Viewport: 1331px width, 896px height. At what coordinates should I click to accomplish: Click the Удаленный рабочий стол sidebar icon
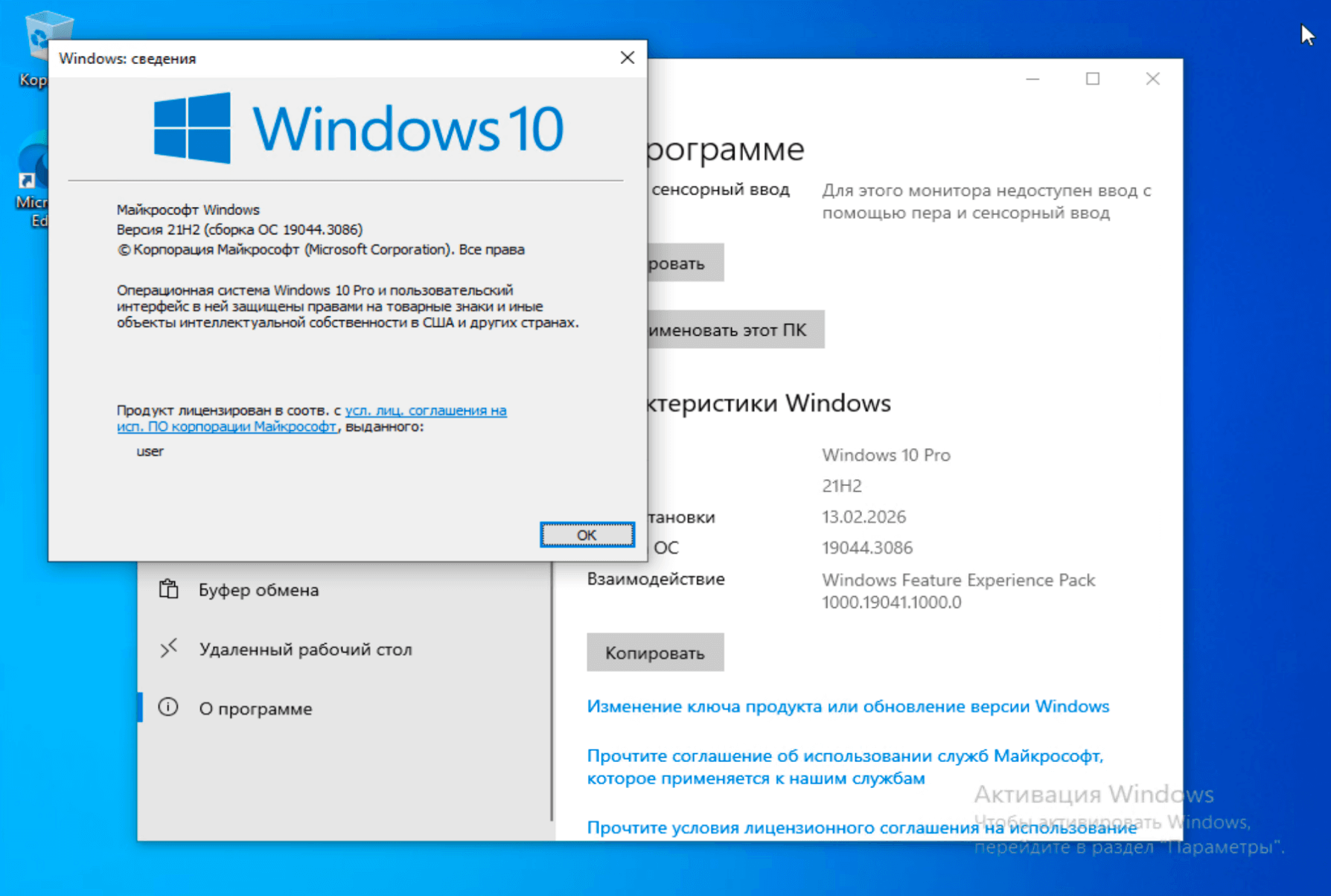(168, 649)
